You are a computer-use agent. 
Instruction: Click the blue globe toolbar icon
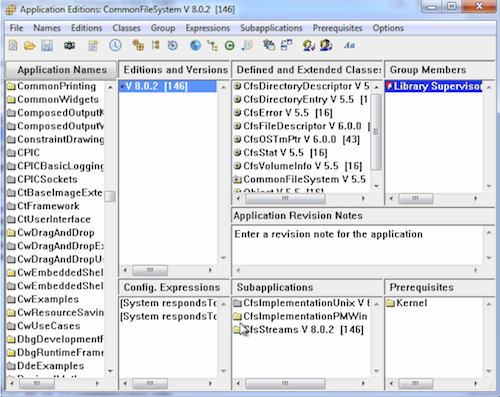point(195,45)
